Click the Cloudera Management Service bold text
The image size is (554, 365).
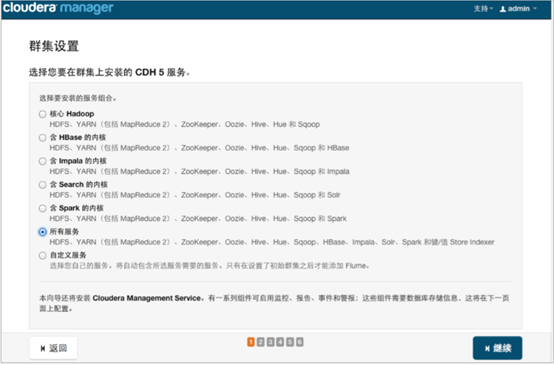pyautogui.click(x=147, y=298)
